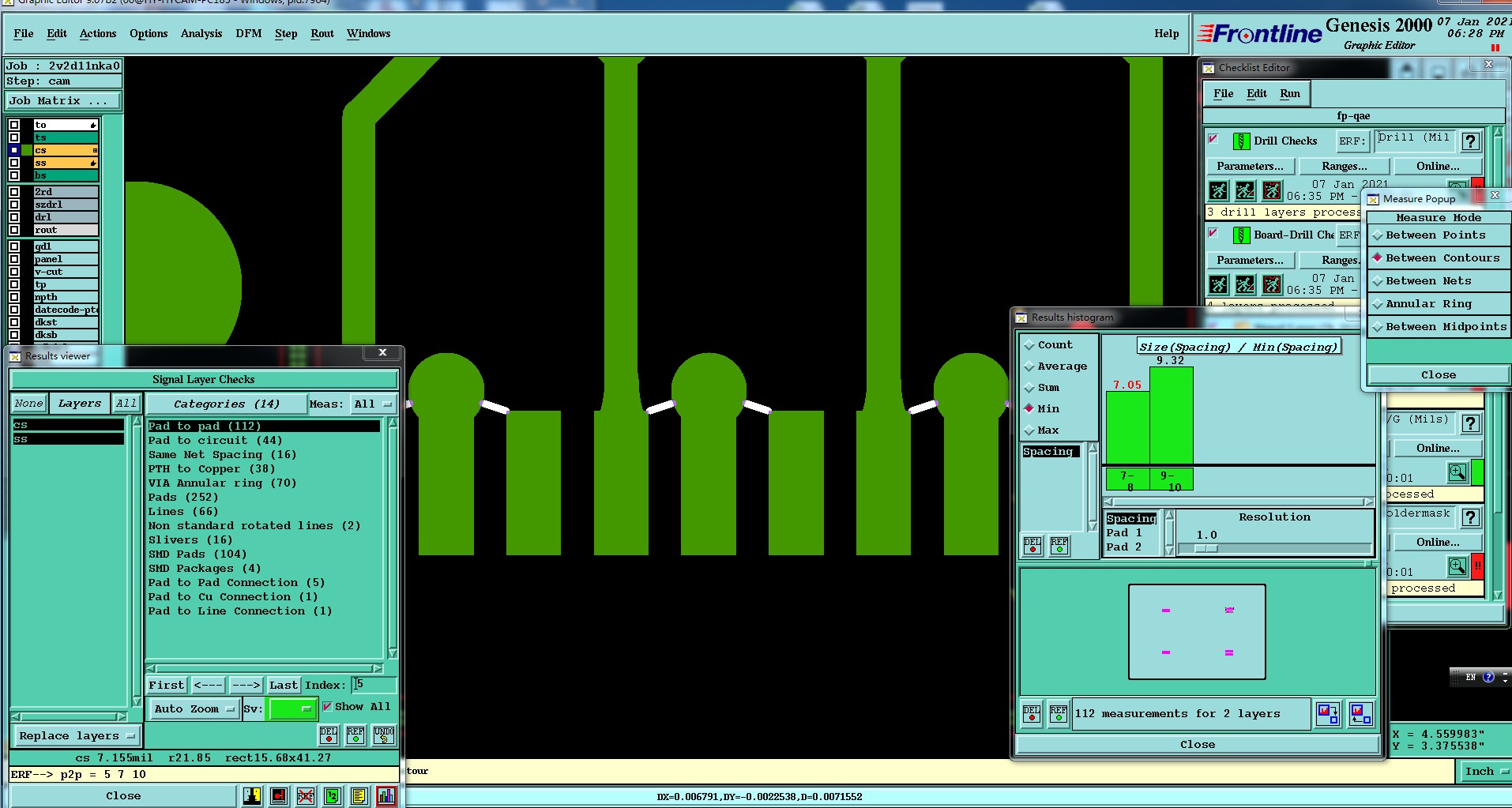This screenshot has height=808, width=1512.
Task: Click first running-man icon under Board-Drill Checks
Action: pyautogui.click(x=1219, y=284)
